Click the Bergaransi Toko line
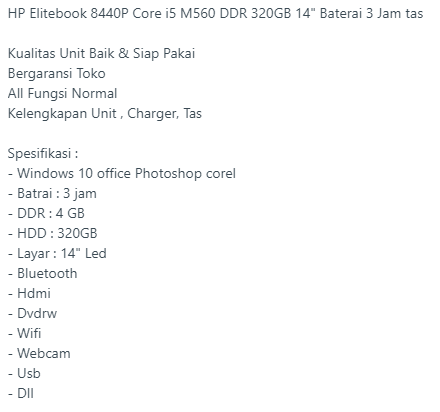This screenshot has width=440, height=412. coord(56,74)
